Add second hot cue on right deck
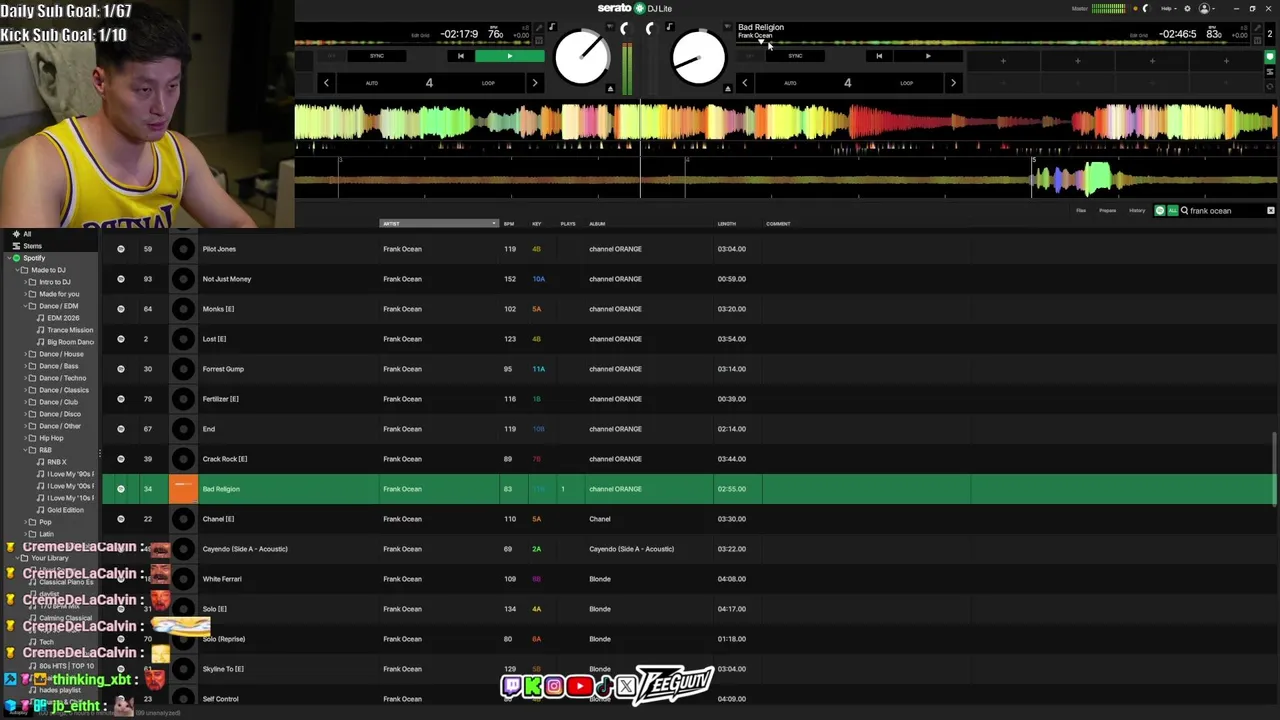The height and width of the screenshot is (720, 1280). click(x=1077, y=61)
